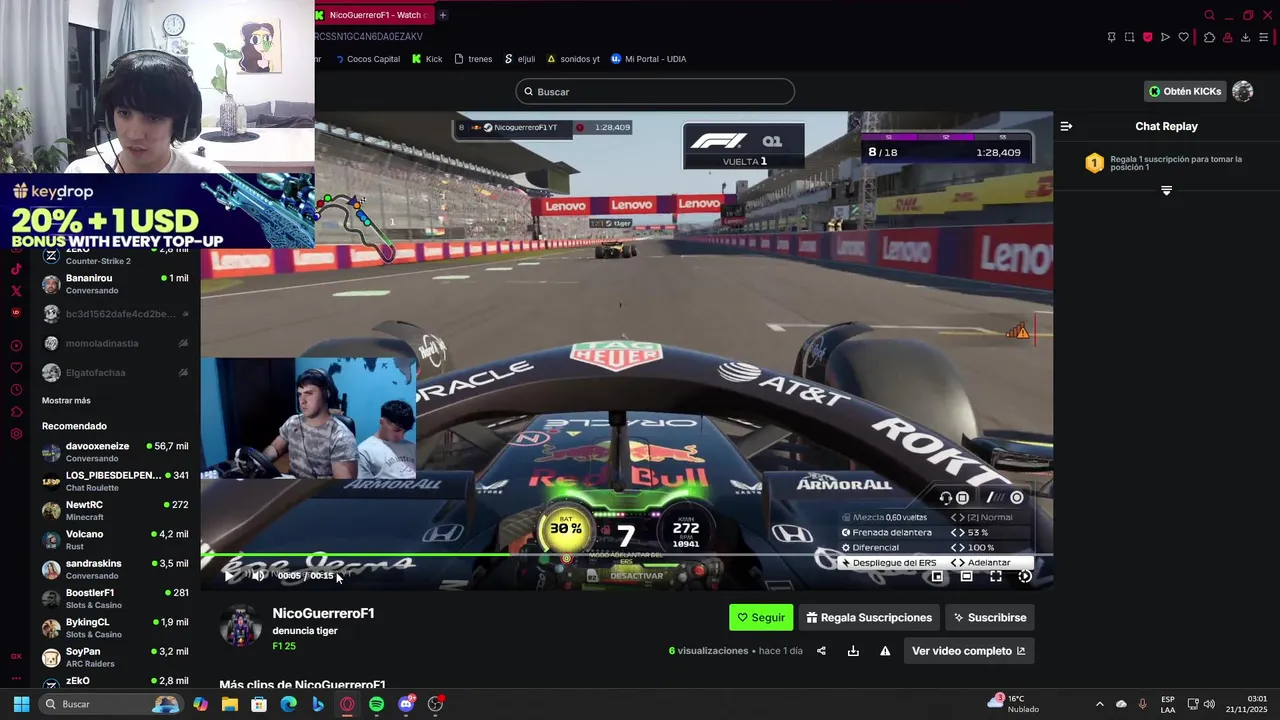Expand sidebar with Mostrar más

[66, 400]
